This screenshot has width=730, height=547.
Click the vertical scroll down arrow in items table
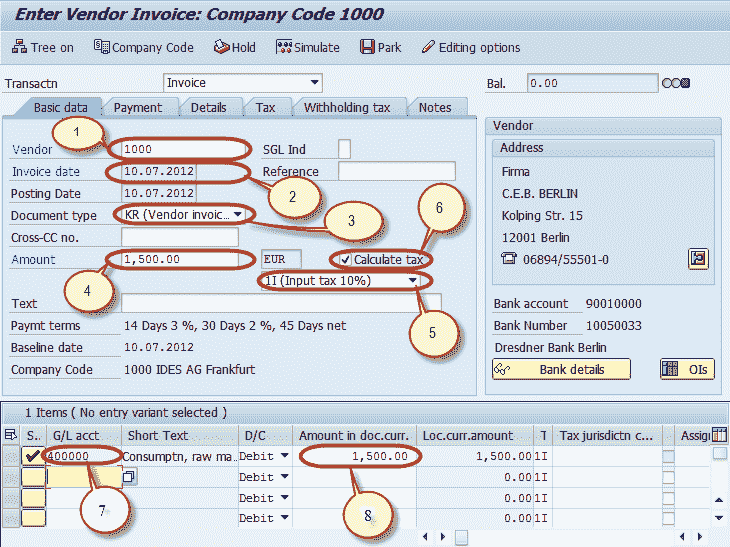click(719, 518)
